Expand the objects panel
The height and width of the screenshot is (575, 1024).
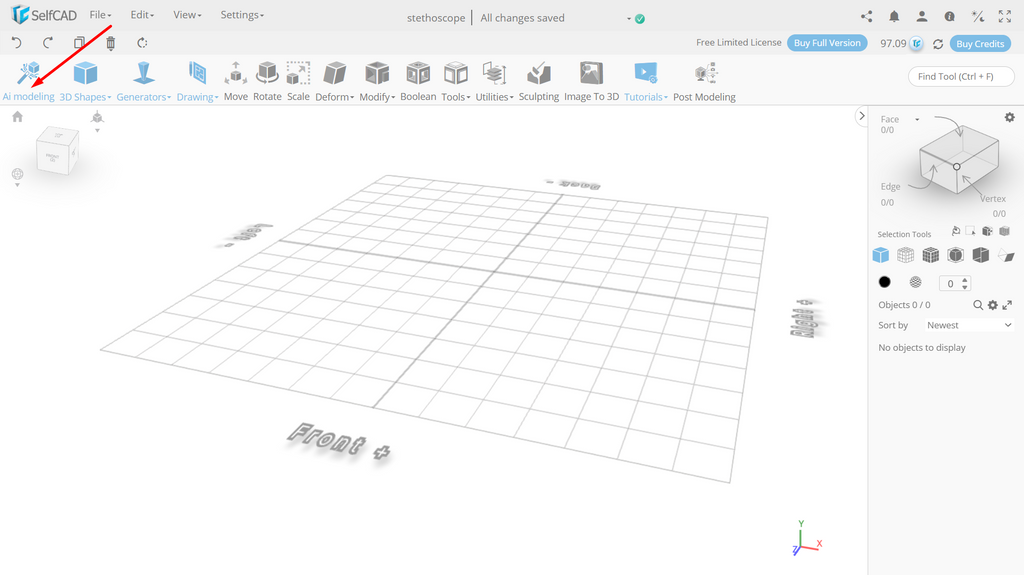[1007, 305]
